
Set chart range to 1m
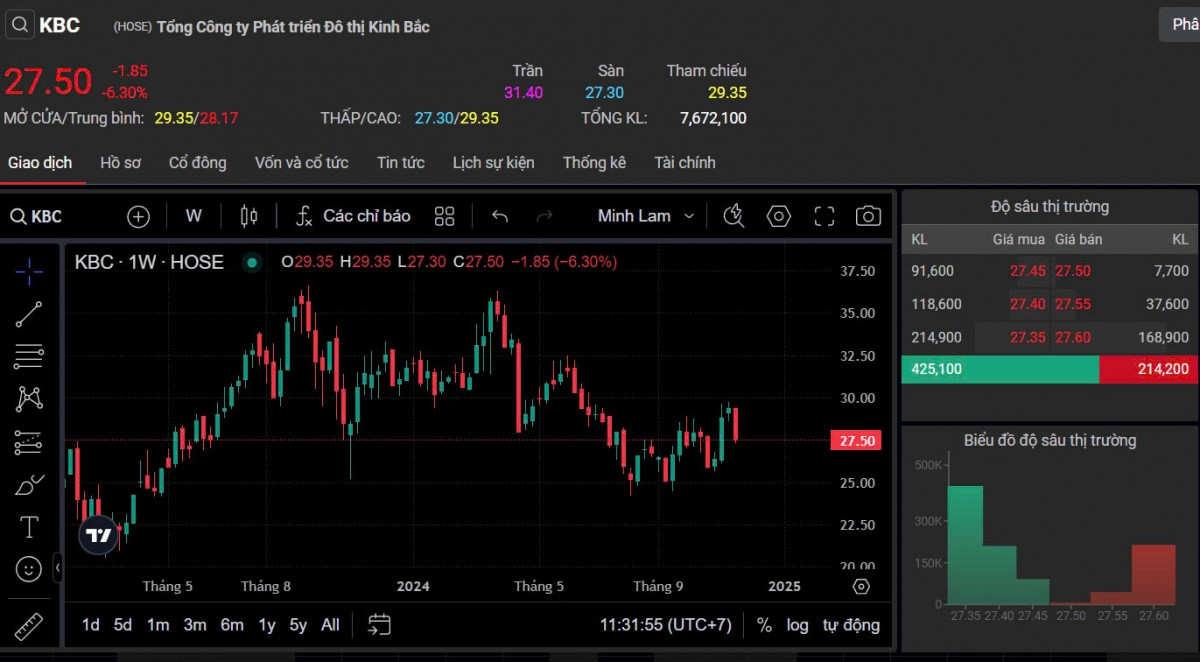158,625
